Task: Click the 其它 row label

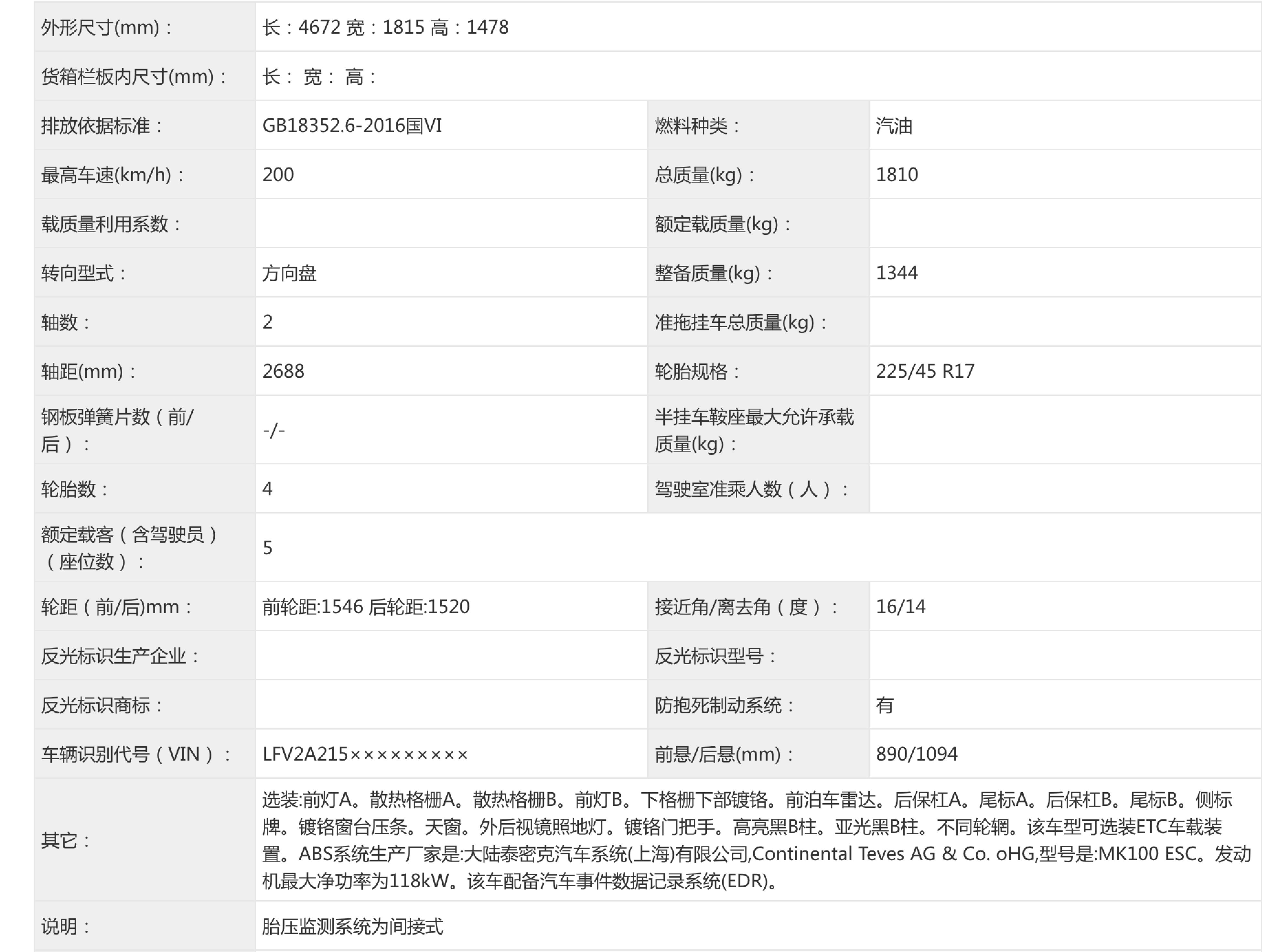Action: point(65,840)
